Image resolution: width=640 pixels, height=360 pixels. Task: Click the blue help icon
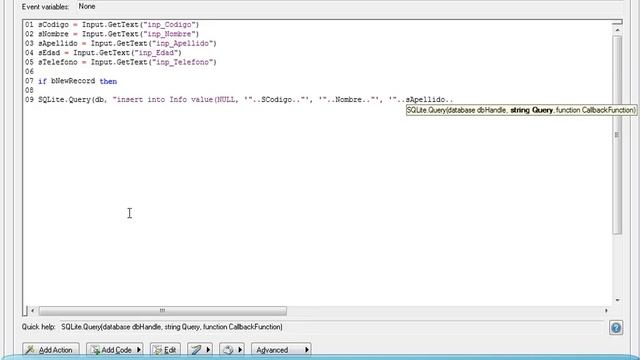(x=616, y=327)
